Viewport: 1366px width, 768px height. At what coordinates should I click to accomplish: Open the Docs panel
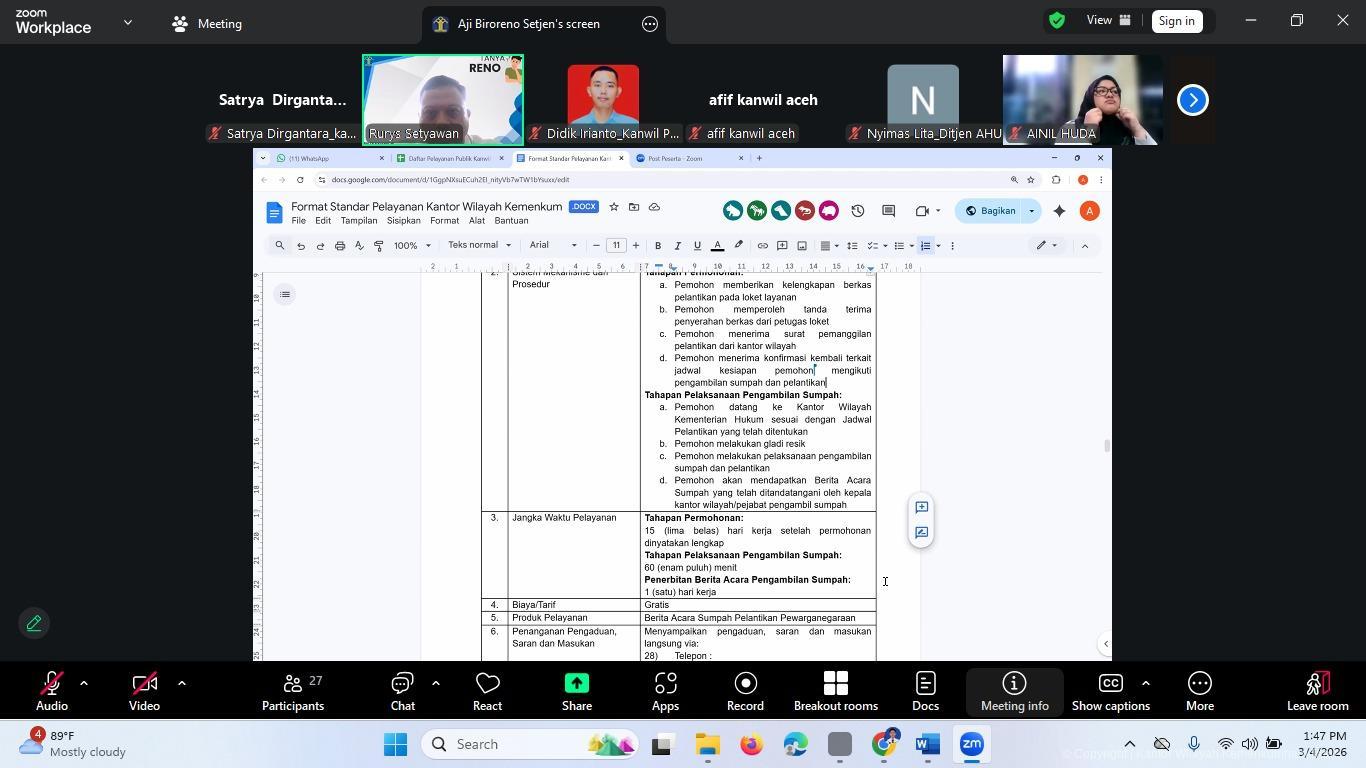[925, 691]
